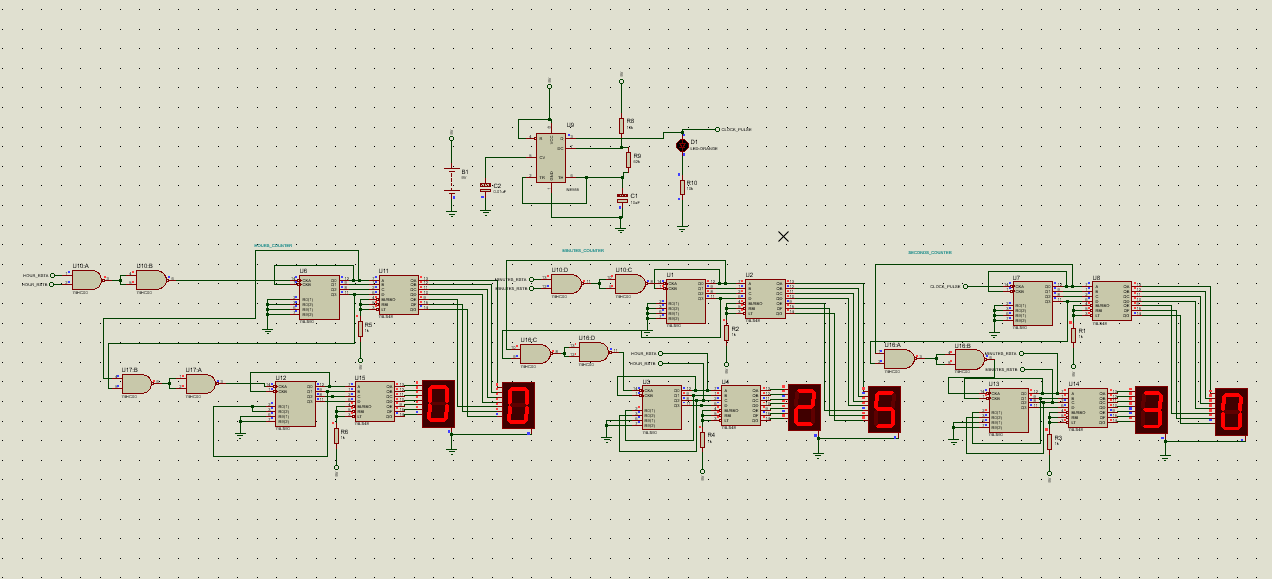
Task: Click the U2 decoder chip
Action: point(765,298)
